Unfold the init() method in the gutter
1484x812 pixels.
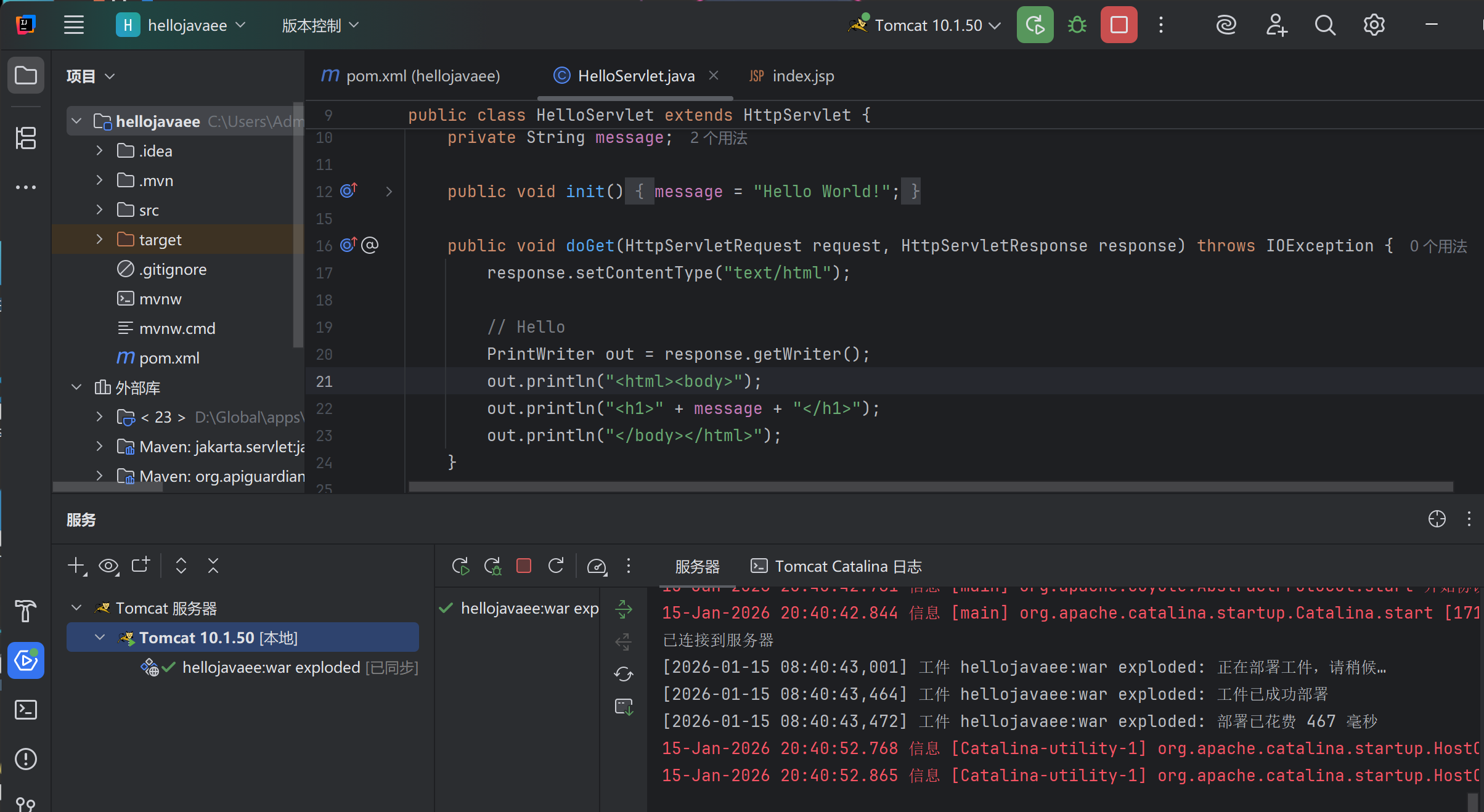(x=389, y=192)
